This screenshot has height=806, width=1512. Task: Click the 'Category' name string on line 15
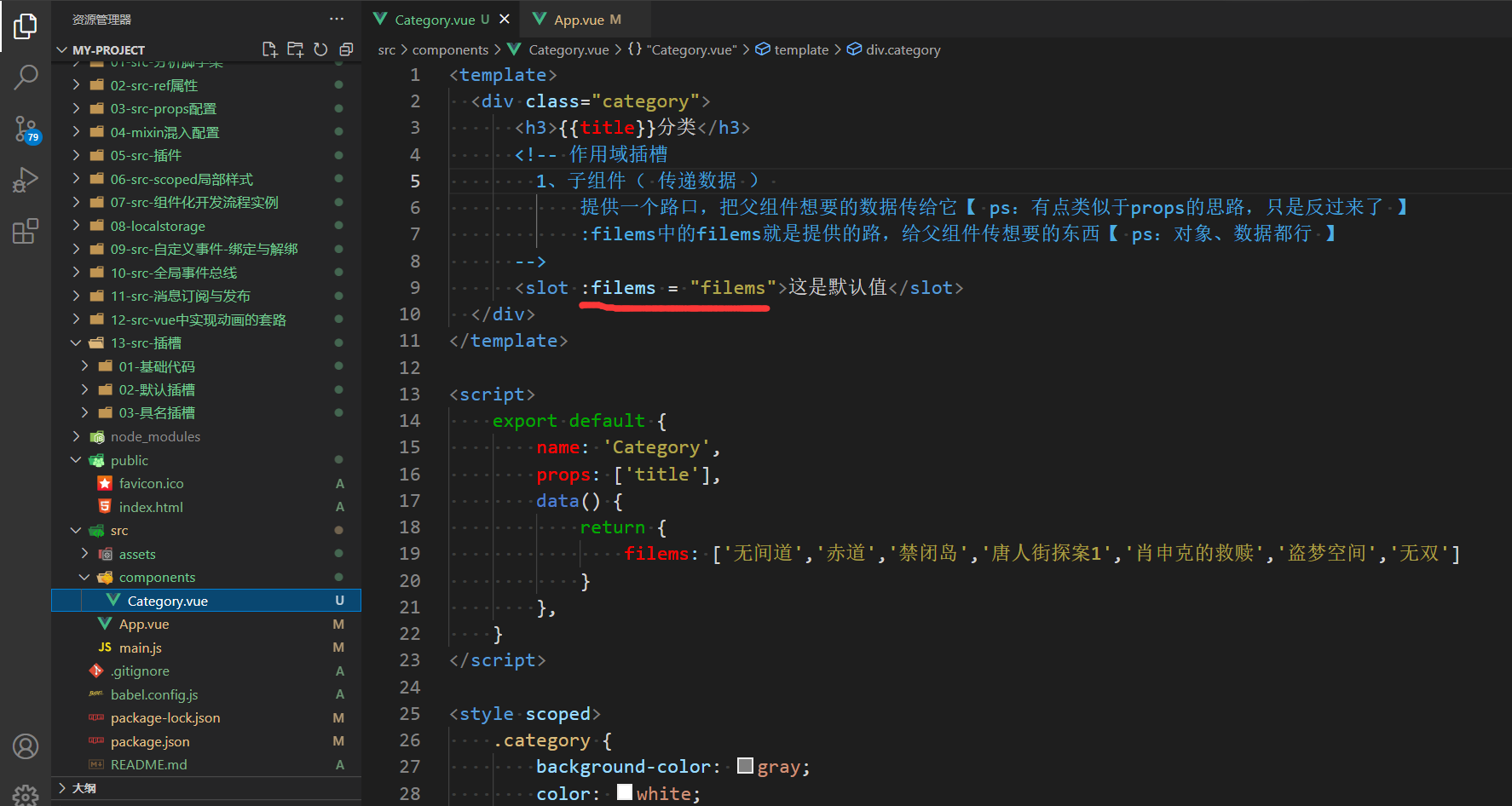point(656,447)
